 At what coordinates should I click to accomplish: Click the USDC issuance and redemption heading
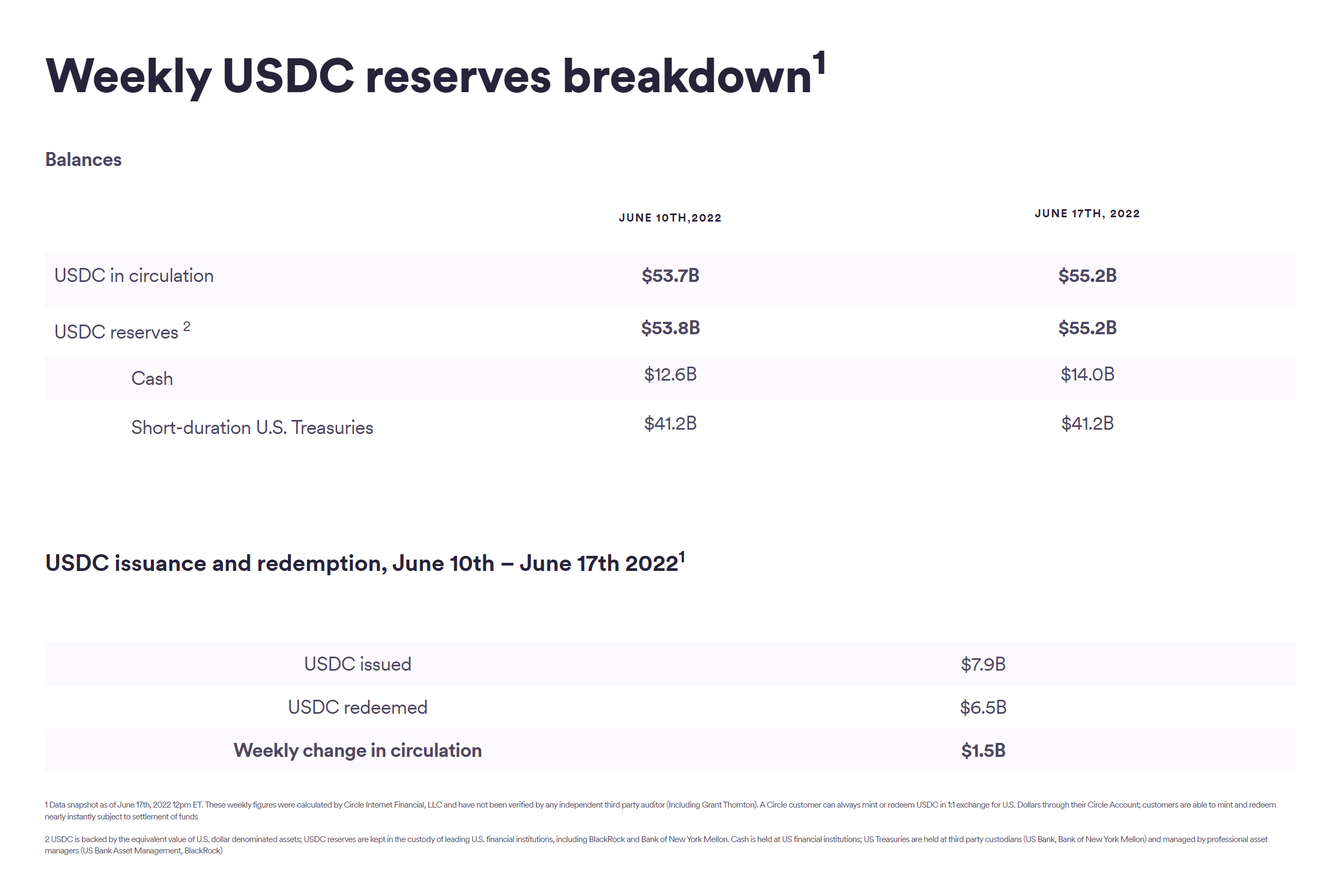tap(365, 563)
